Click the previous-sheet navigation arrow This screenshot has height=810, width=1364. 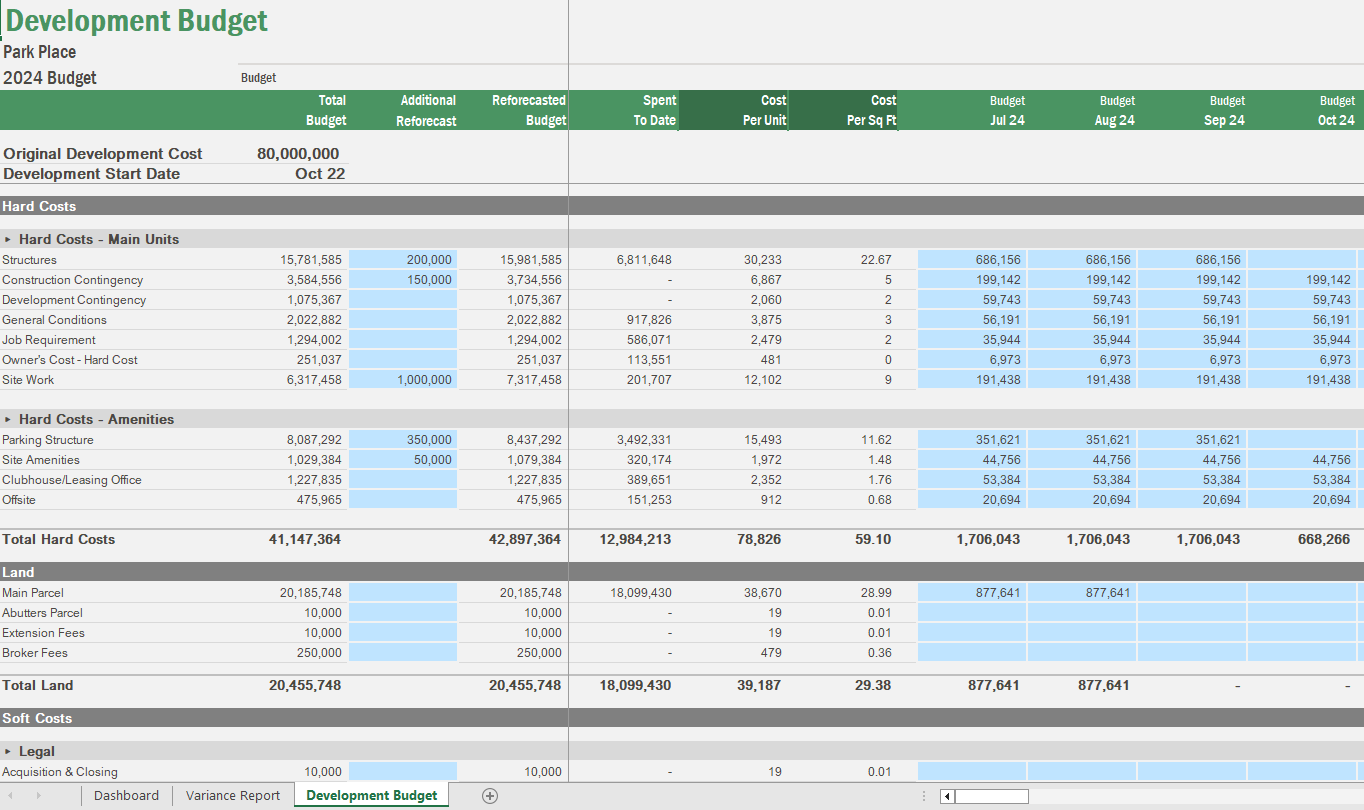pyautogui.click(x=11, y=795)
